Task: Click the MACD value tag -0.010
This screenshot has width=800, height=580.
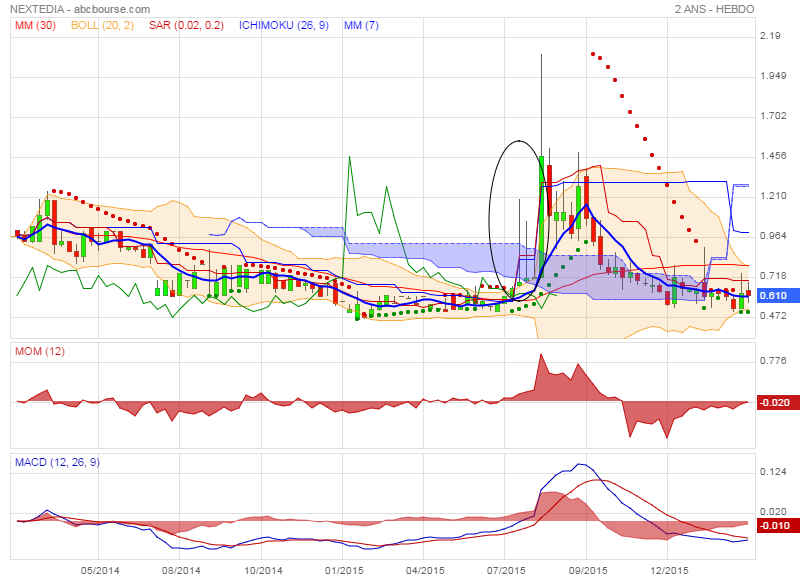Action: tap(778, 525)
